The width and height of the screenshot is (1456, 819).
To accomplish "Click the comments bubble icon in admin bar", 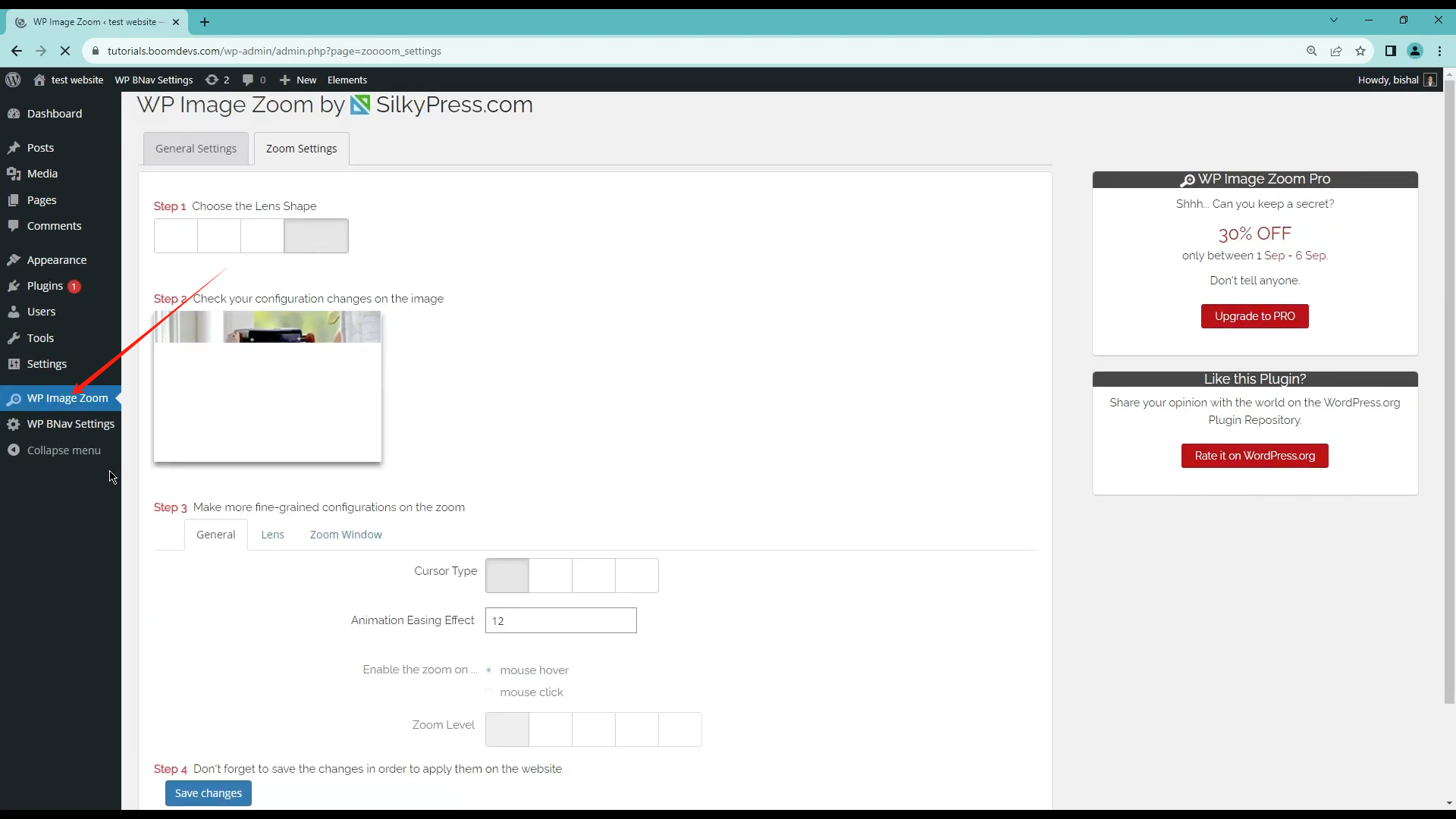I will (x=248, y=80).
